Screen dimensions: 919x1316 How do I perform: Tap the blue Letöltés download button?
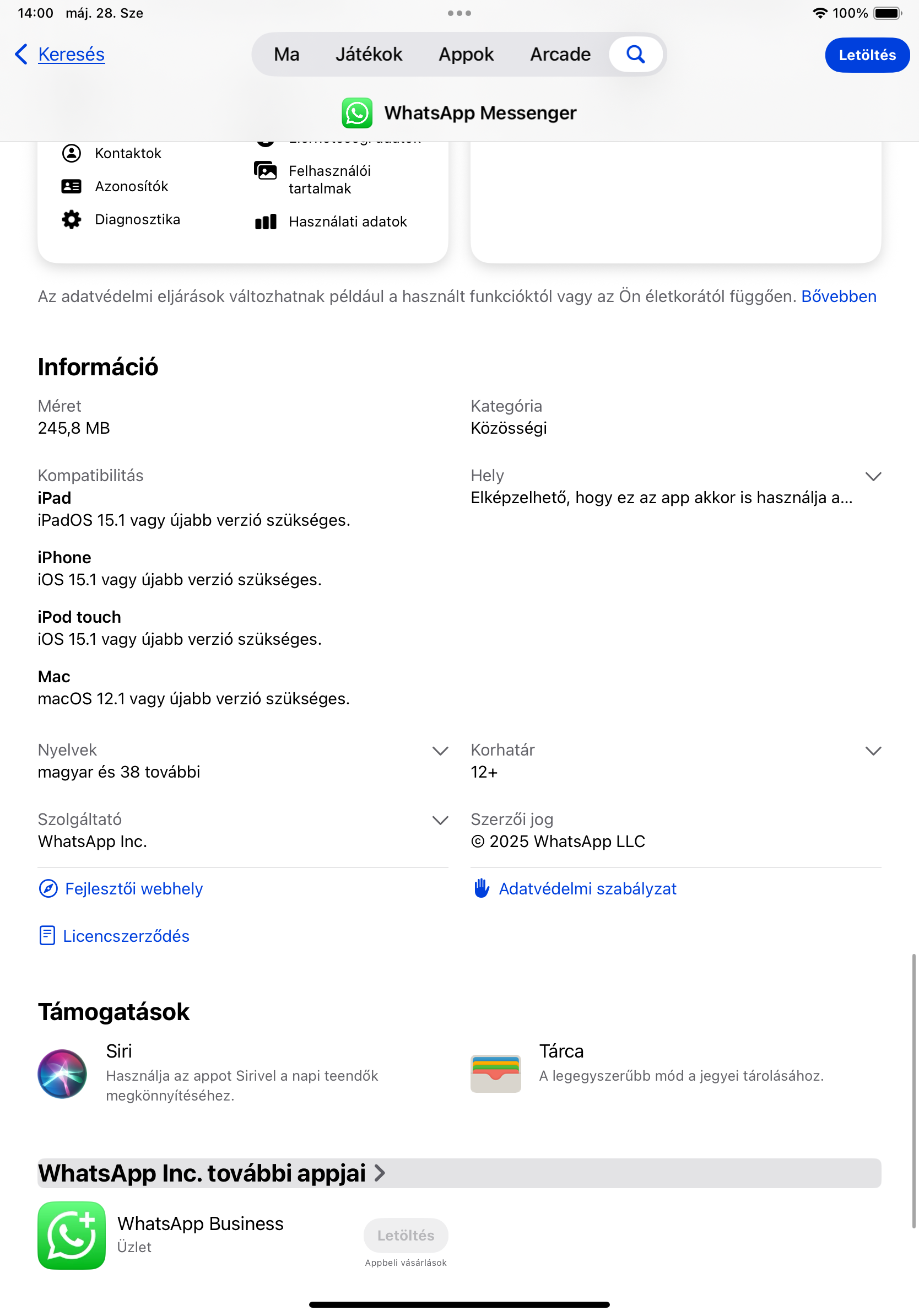867,55
